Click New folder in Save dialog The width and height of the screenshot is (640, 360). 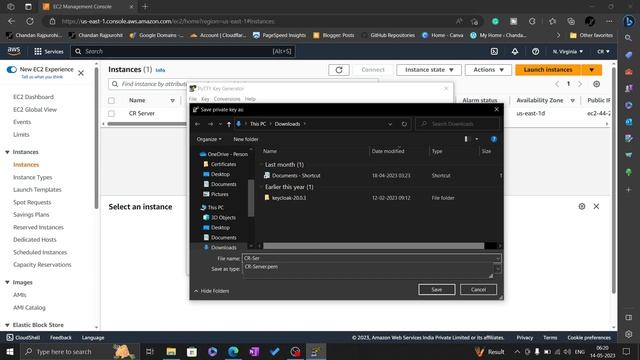click(x=246, y=139)
